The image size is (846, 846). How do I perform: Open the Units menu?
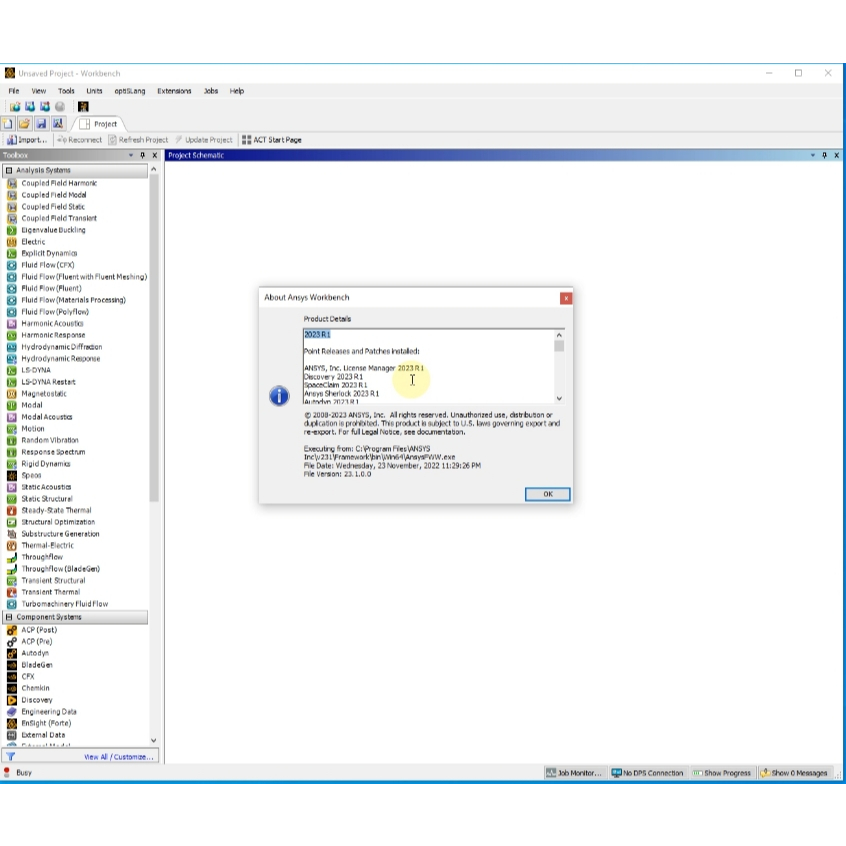click(94, 91)
